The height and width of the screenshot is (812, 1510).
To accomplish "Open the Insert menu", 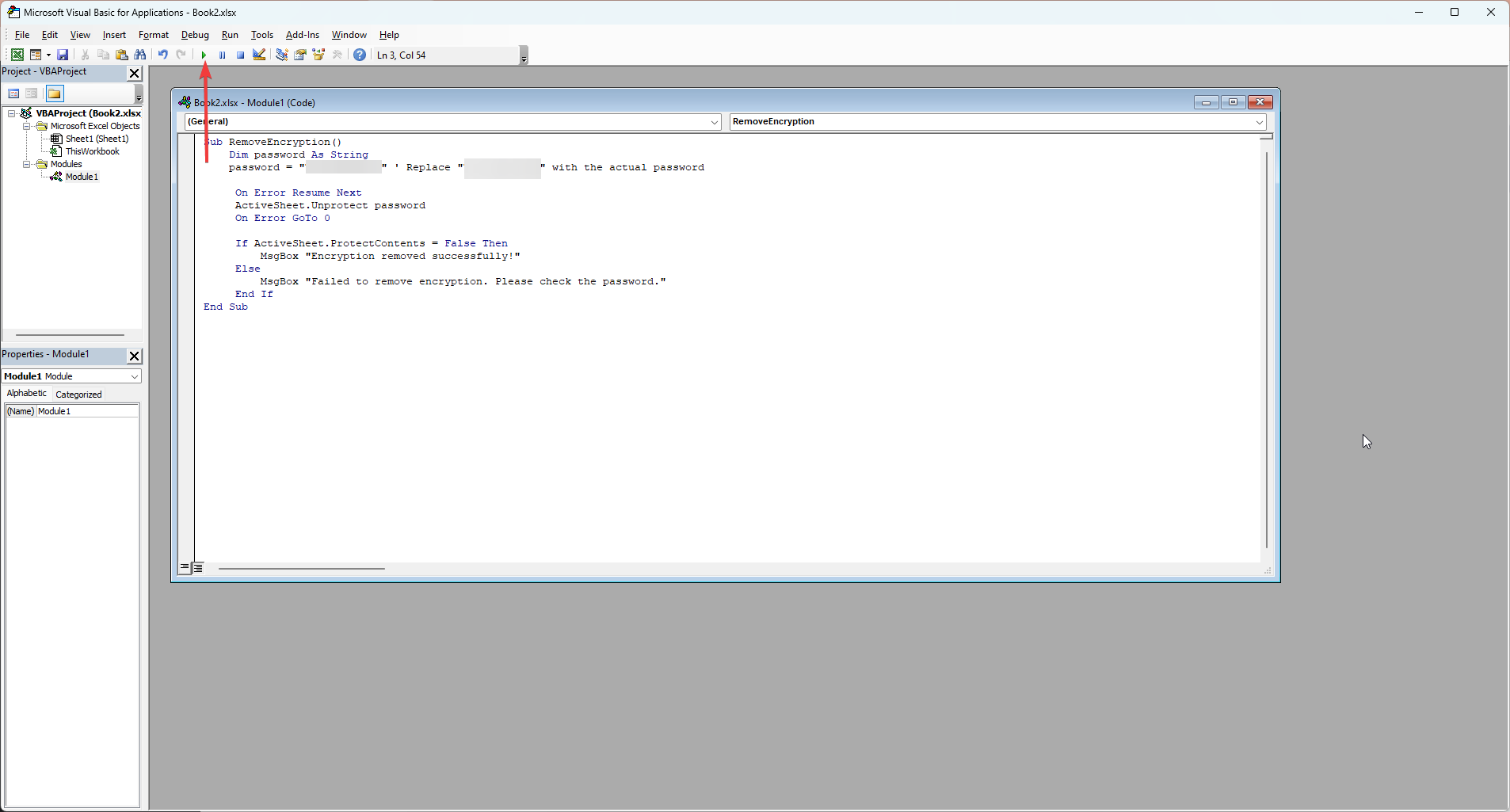I will (114, 35).
